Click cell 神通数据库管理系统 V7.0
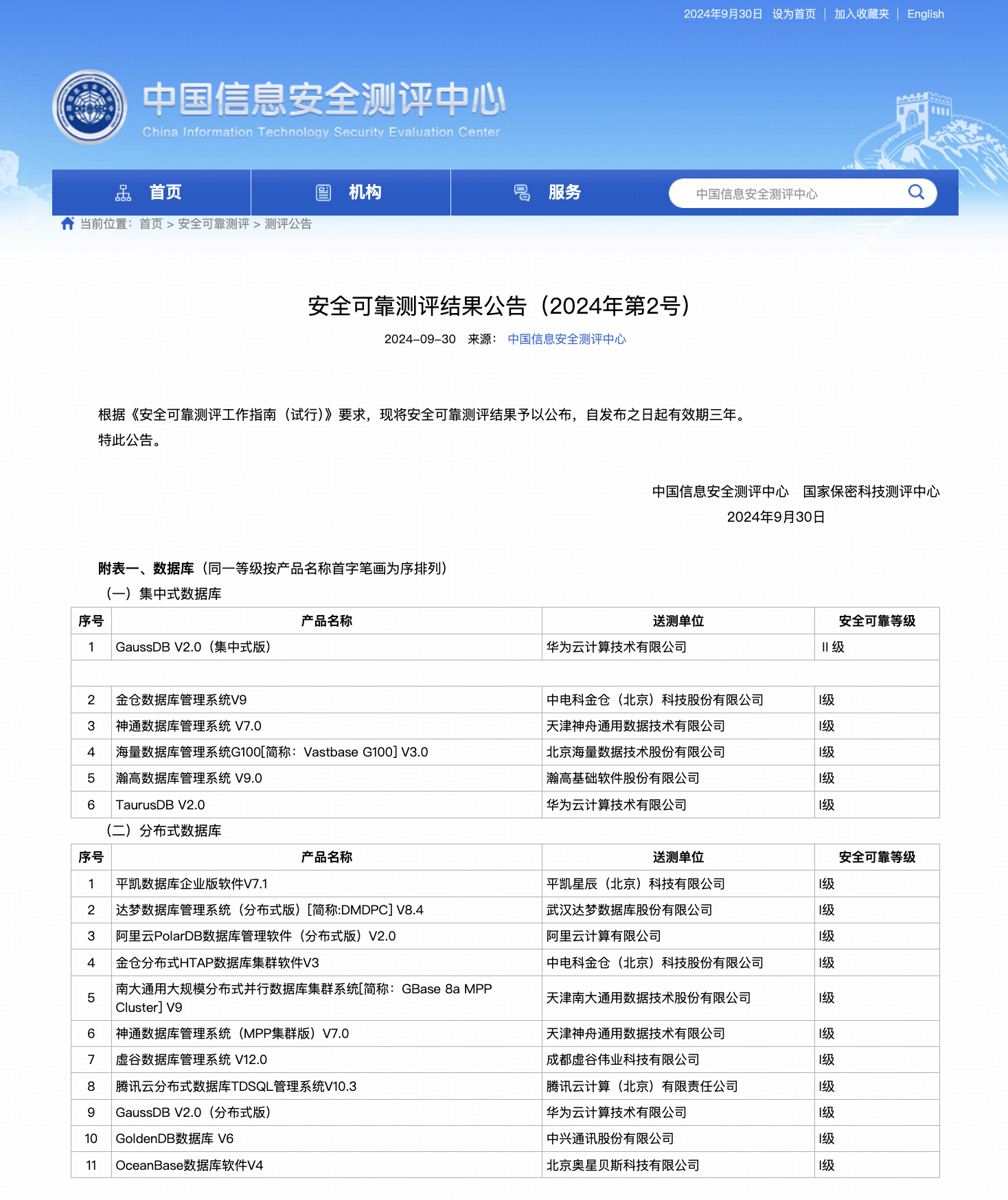Viewport: 1008px width, 1200px height. (327, 726)
